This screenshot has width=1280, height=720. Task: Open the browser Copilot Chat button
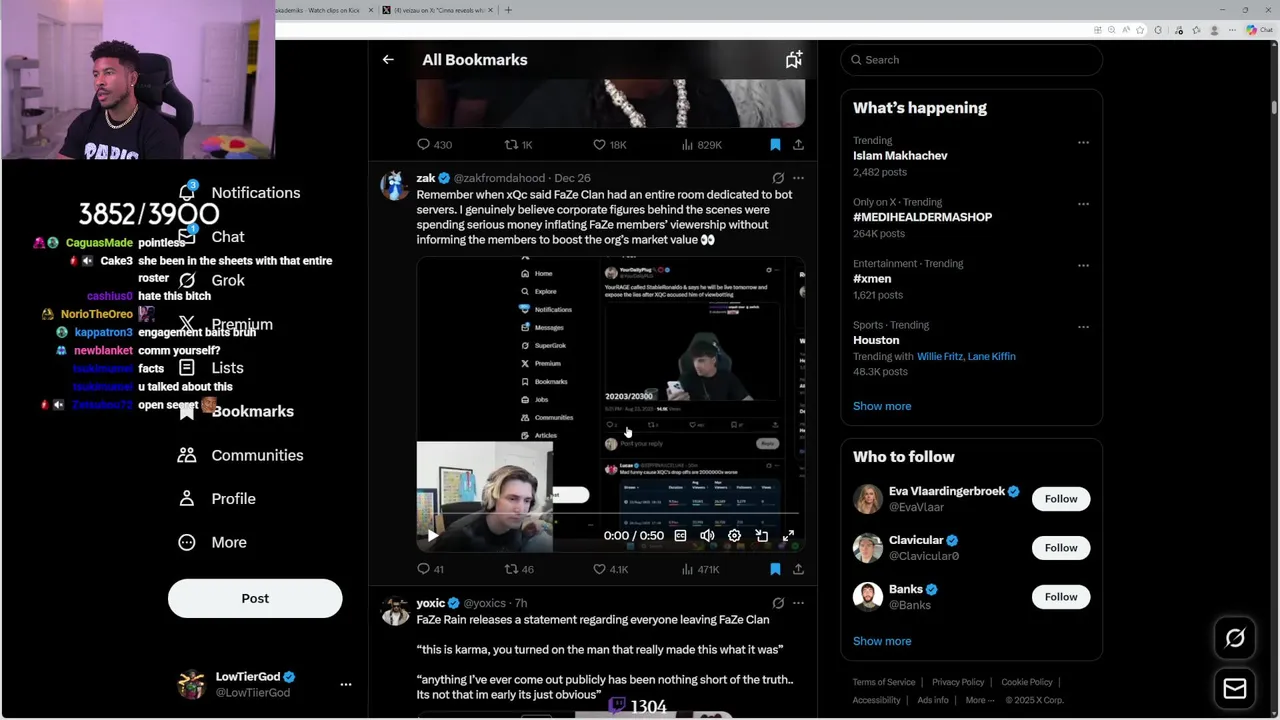[x=1259, y=30]
